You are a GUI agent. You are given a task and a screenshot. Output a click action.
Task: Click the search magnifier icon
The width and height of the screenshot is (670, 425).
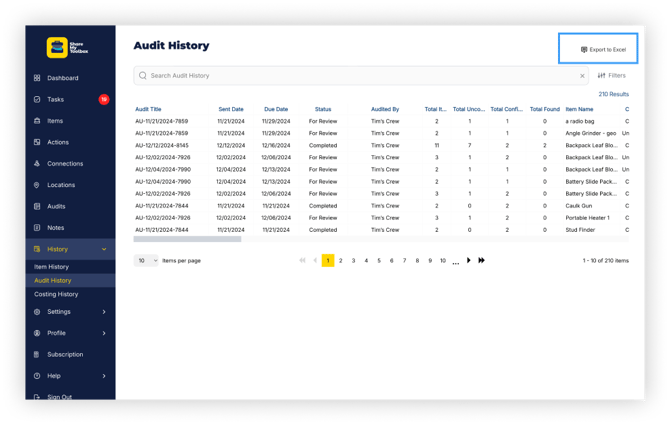143,76
